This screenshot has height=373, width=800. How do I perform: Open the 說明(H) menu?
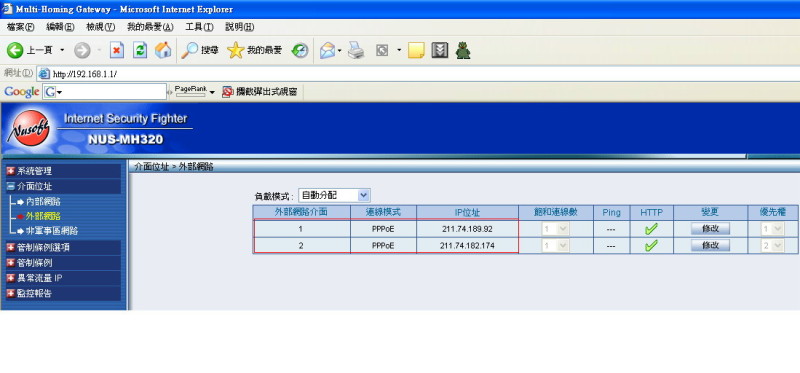[x=240, y=27]
